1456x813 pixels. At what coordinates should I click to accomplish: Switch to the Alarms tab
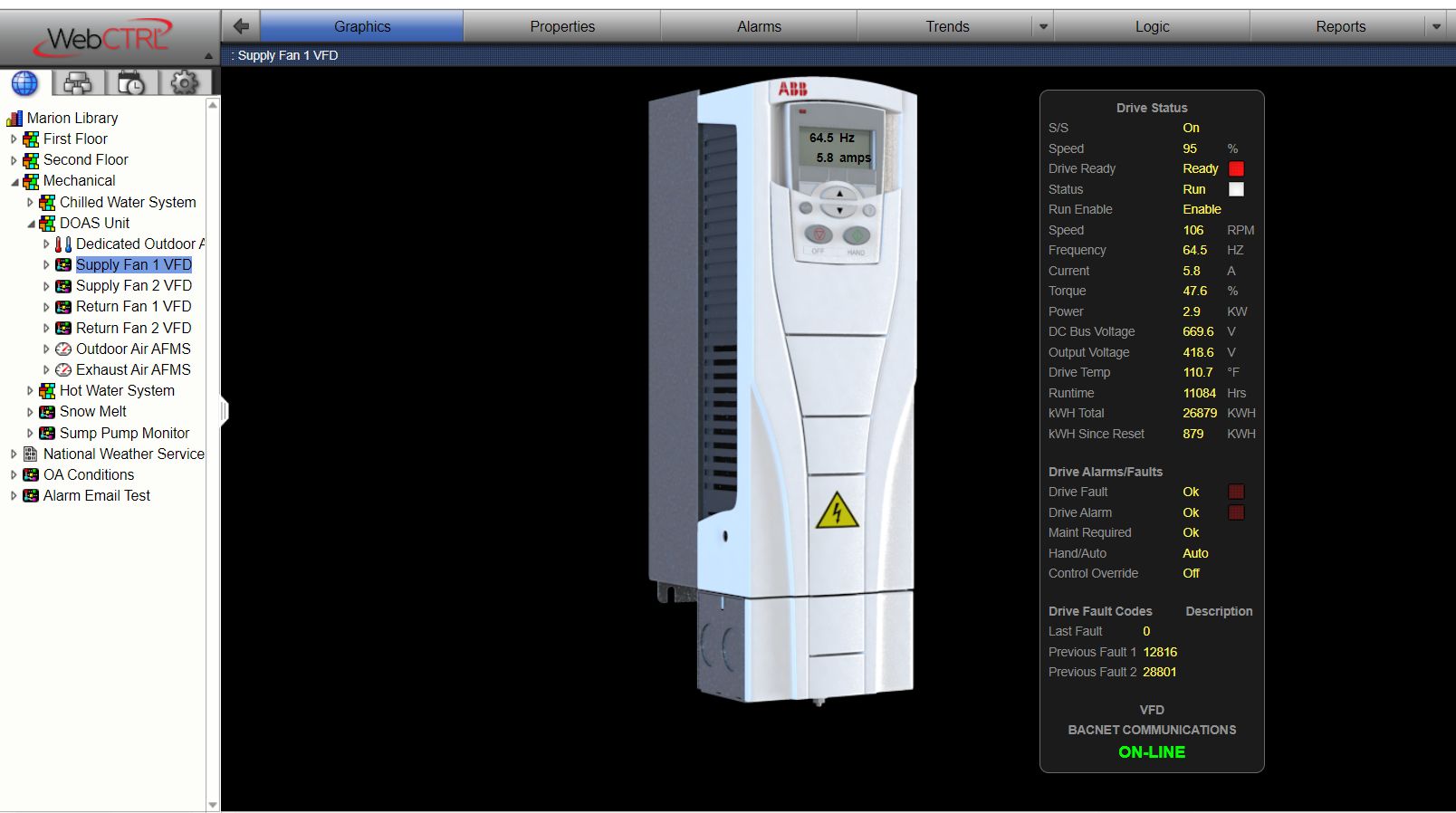pos(758,26)
